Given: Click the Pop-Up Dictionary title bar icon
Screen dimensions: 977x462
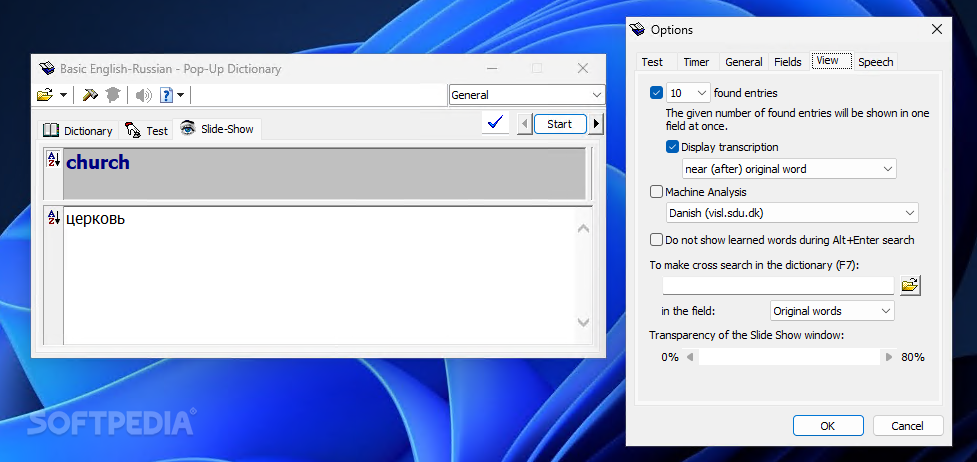Looking at the screenshot, I should [47, 69].
